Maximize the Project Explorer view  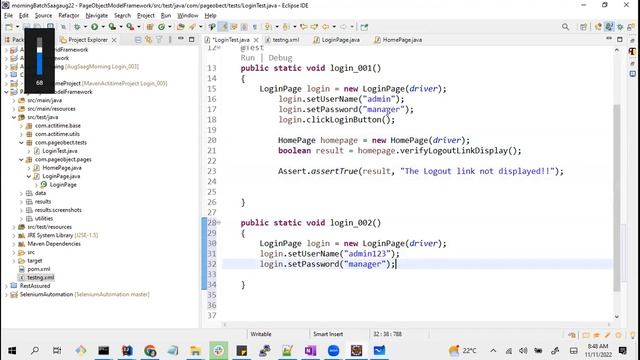[191, 39]
